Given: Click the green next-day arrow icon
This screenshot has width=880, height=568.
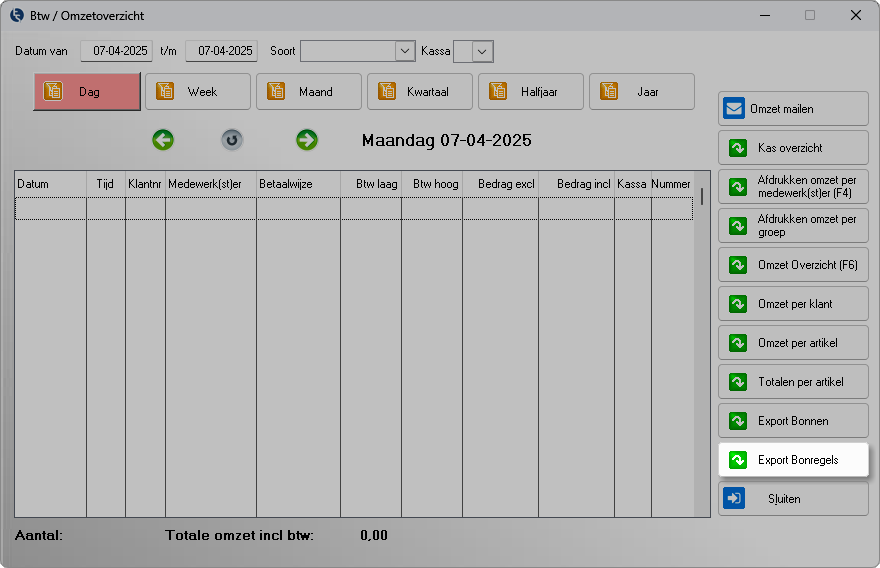Looking at the screenshot, I should [x=307, y=140].
